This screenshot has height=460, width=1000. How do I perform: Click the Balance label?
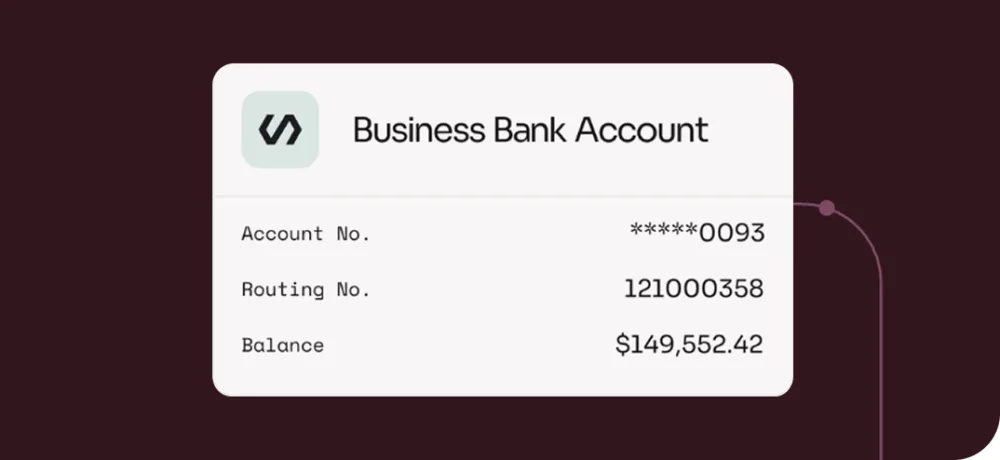pos(283,346)
